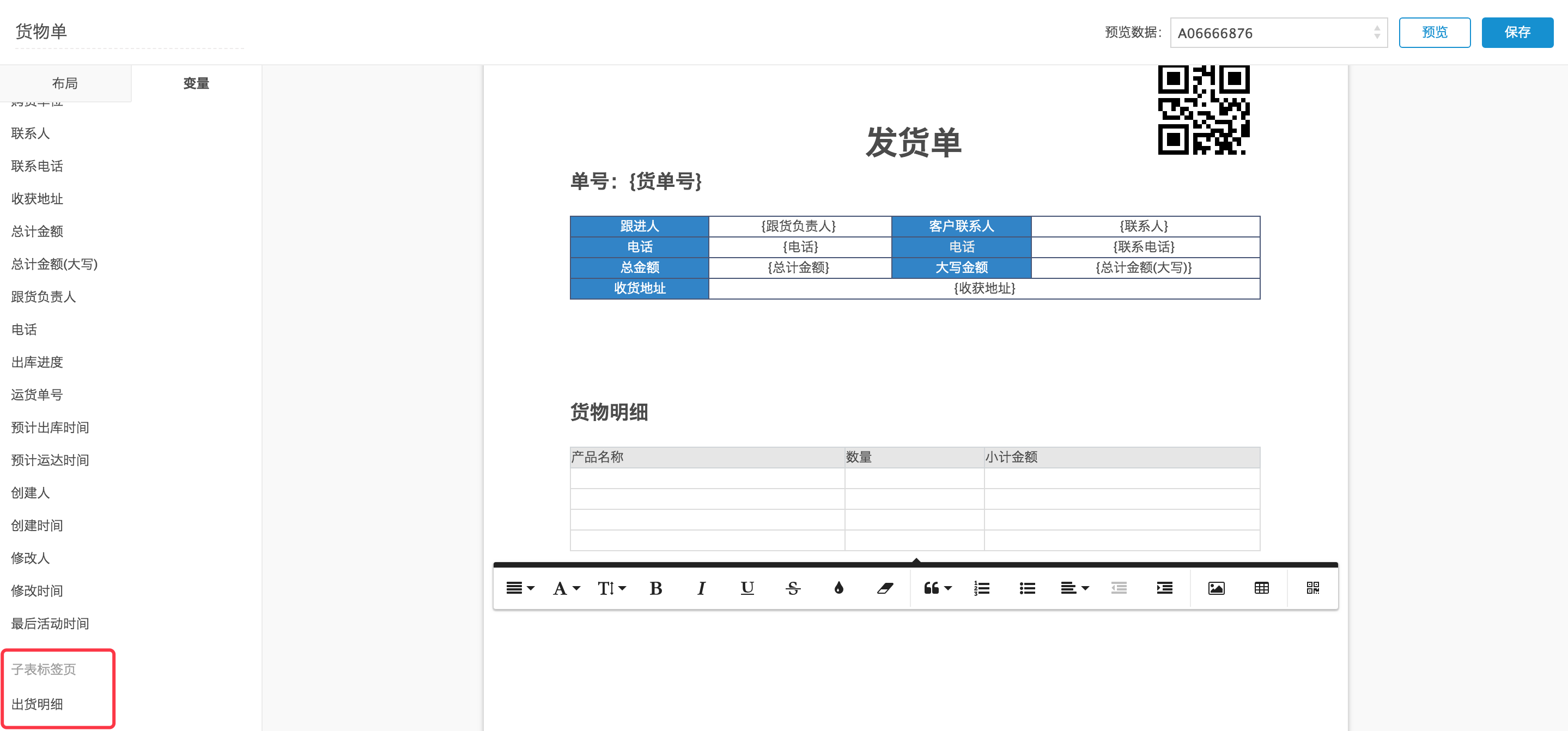Toggle bold formatting
1568x731 pixels.
pos(655,588)
